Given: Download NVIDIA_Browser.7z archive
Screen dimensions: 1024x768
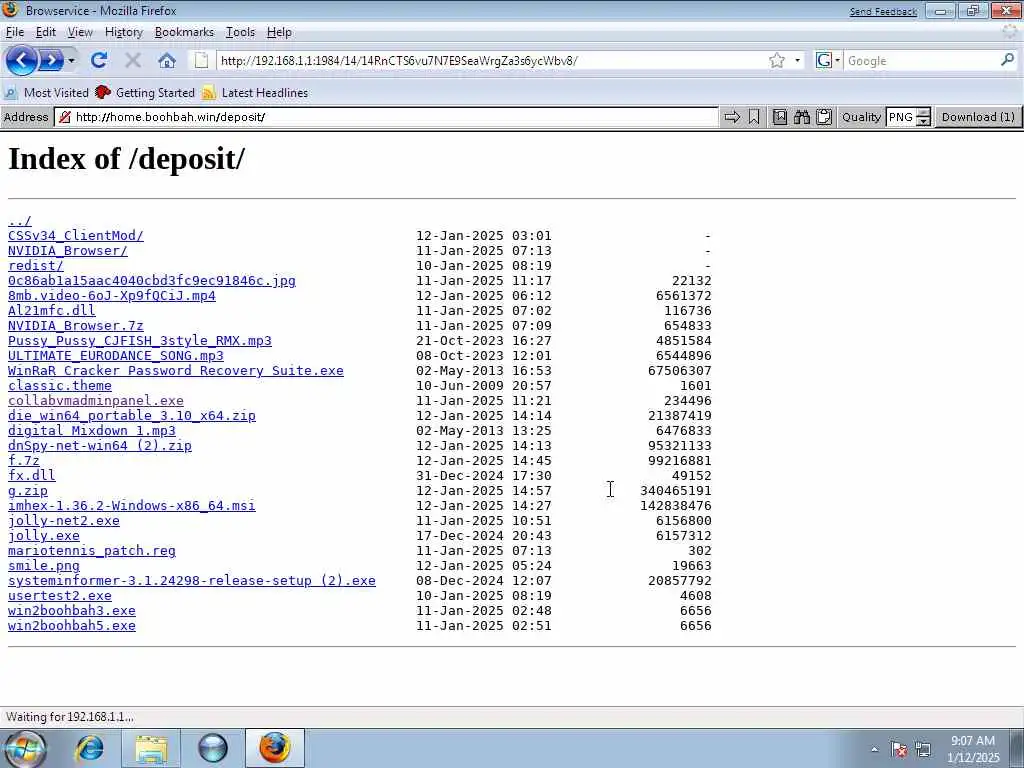Looking at the screenshot, I should coord(76,326).
